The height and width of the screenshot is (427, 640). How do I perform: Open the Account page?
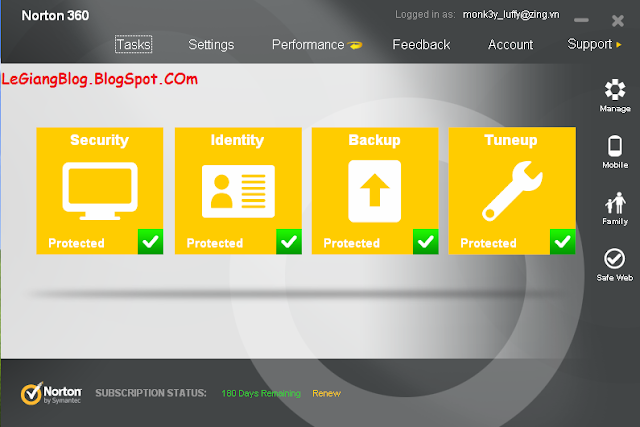pos(511,44)
